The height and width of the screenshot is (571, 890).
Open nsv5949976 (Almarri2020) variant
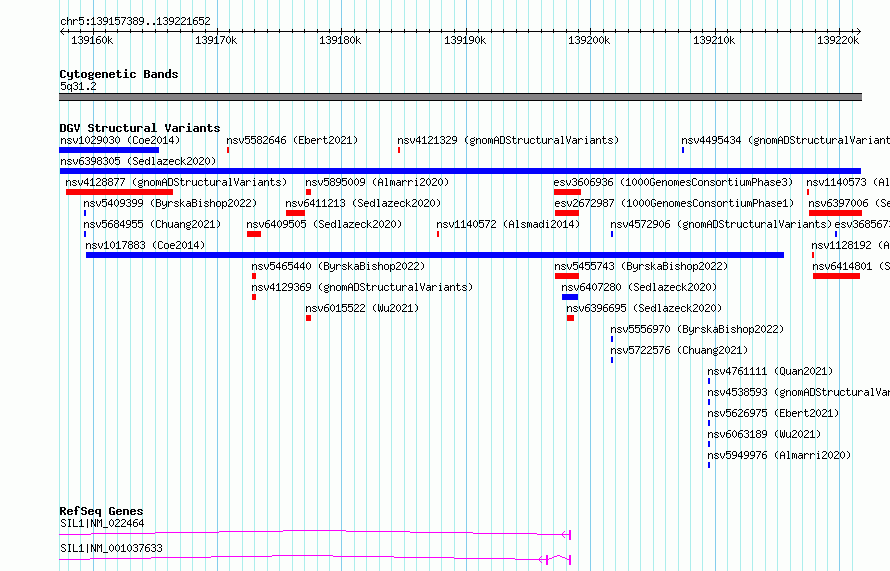tap(779, 455)
